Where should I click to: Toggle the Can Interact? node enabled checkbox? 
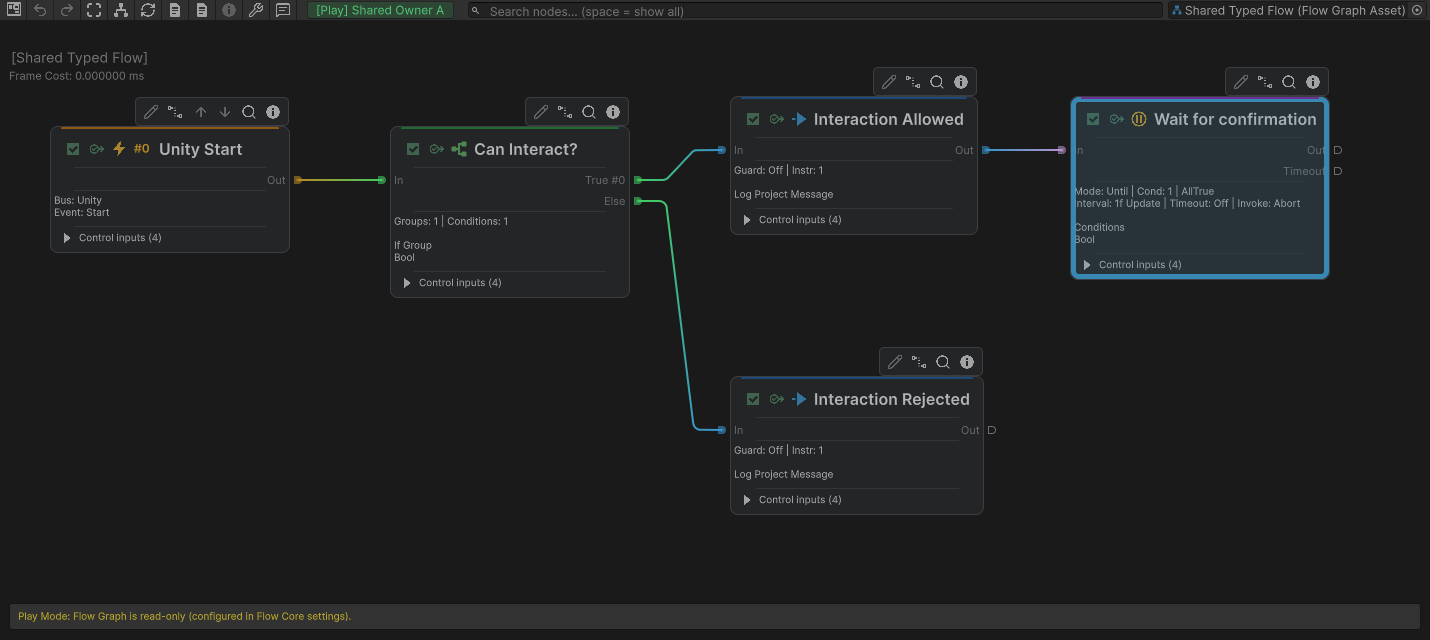413,149
